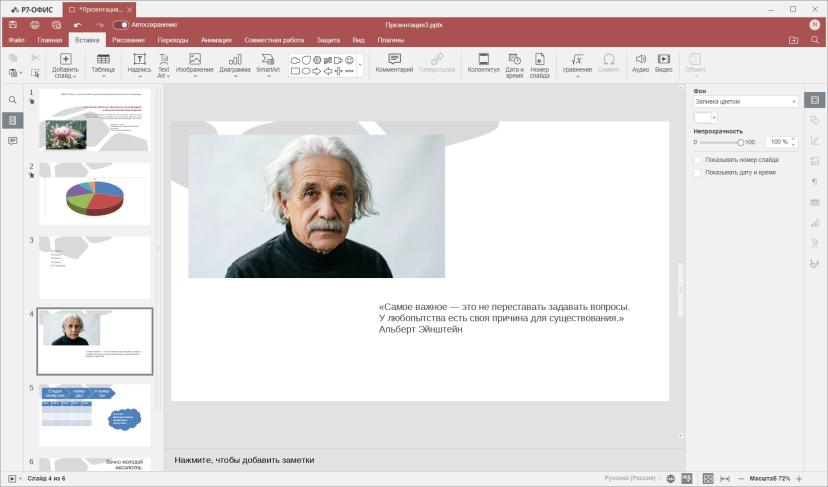Screen dimensions: 828x487
Task: Open the Search panel in left sidebar
Action: pyautogui.click(x=13, y=100)
